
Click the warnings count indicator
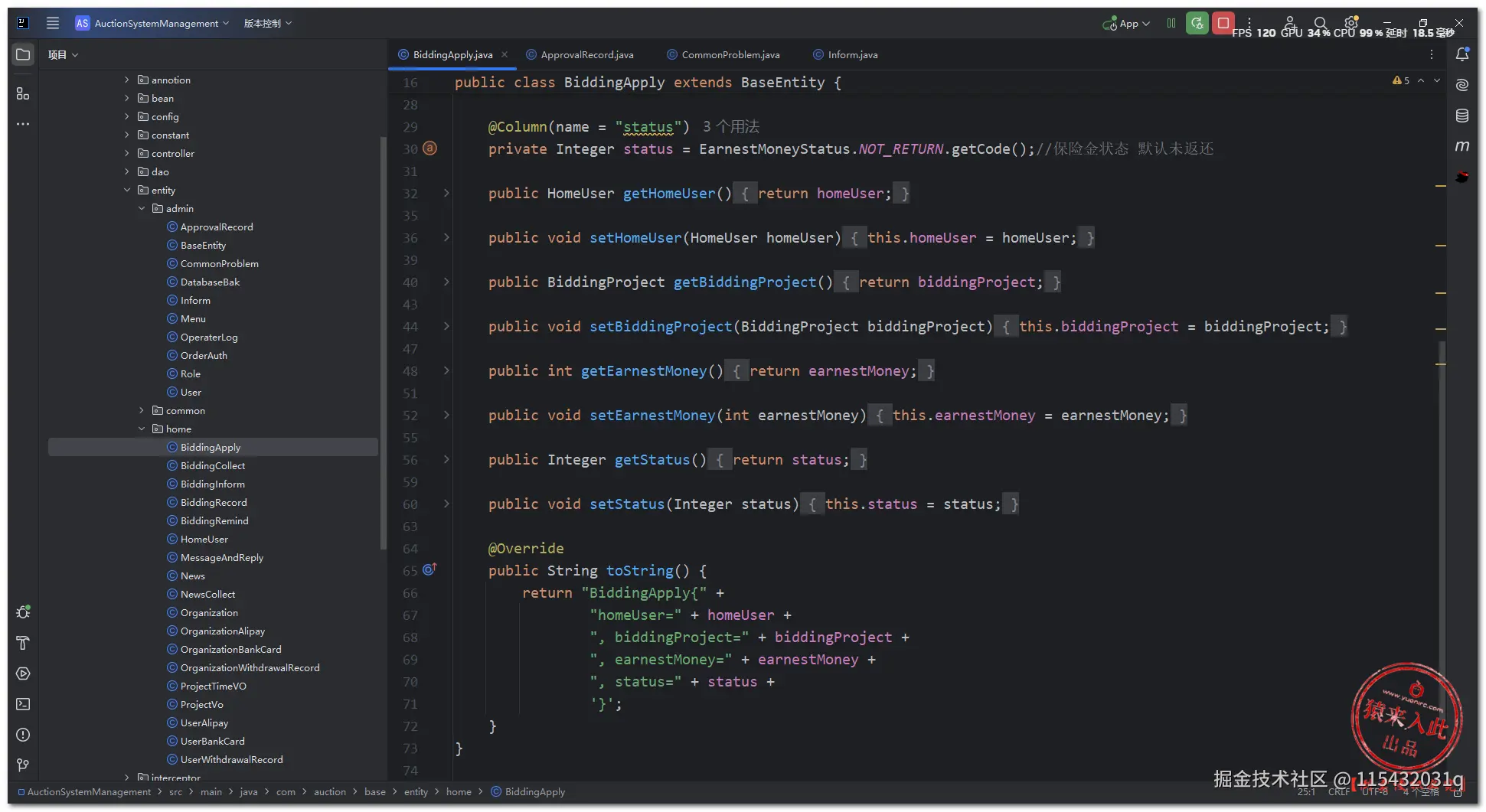coord(1401,80)
